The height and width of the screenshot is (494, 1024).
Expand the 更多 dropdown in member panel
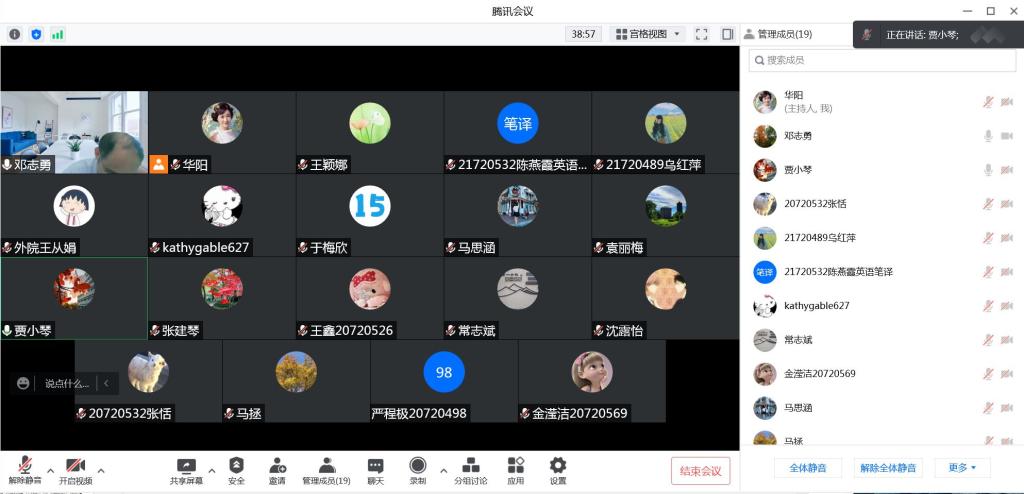pyautogui.click(x=962, y=468)
